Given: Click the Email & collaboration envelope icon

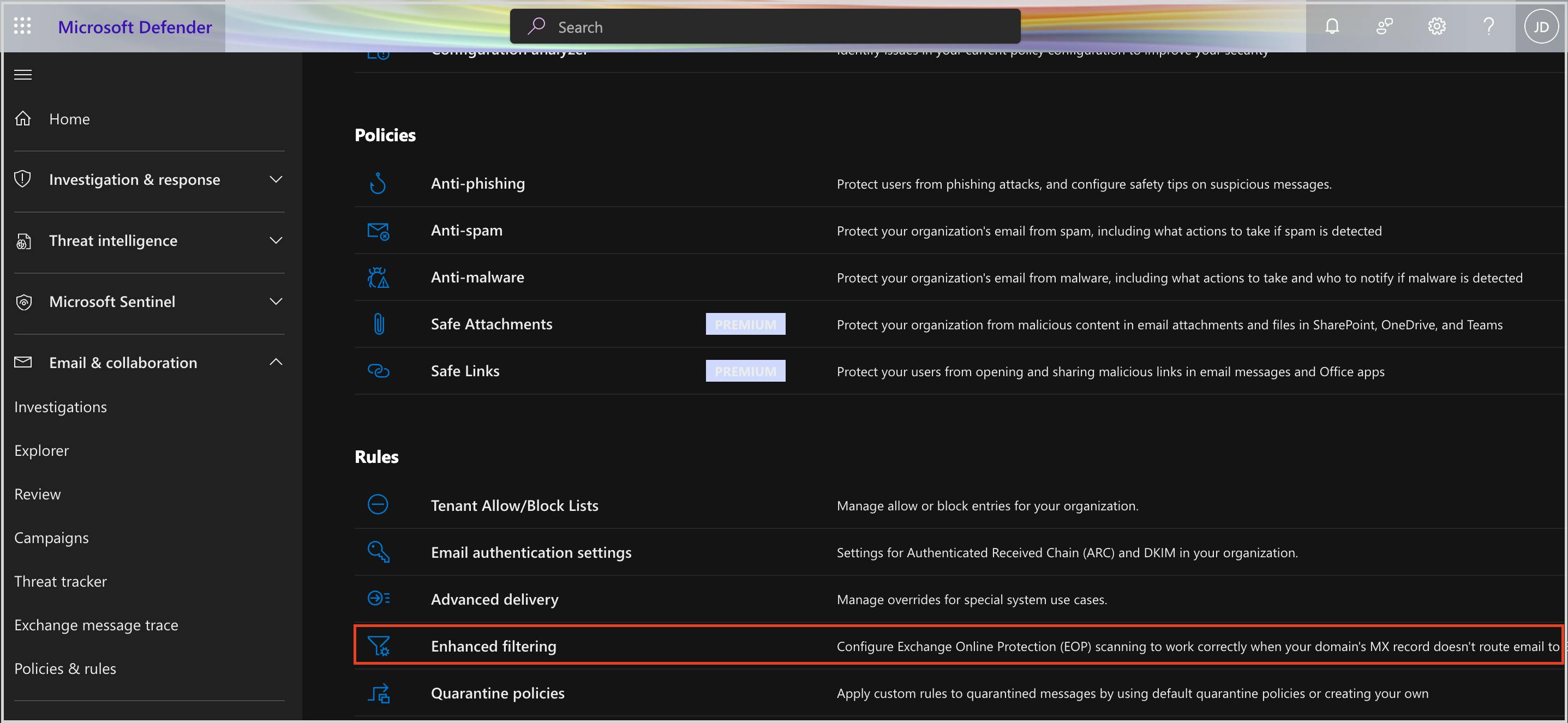Looking at the screenshot, I should [x=23, y=363].
